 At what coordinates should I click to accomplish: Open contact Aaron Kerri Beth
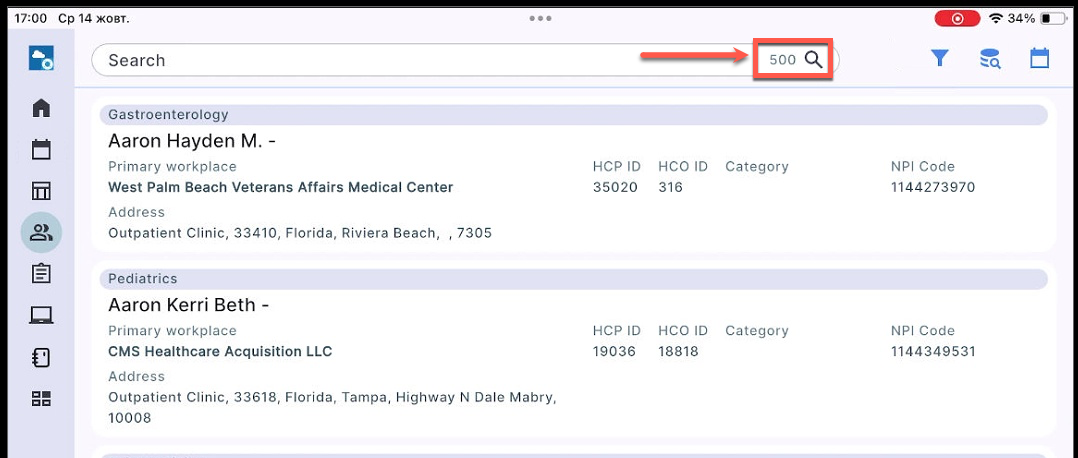pos(188,305)
